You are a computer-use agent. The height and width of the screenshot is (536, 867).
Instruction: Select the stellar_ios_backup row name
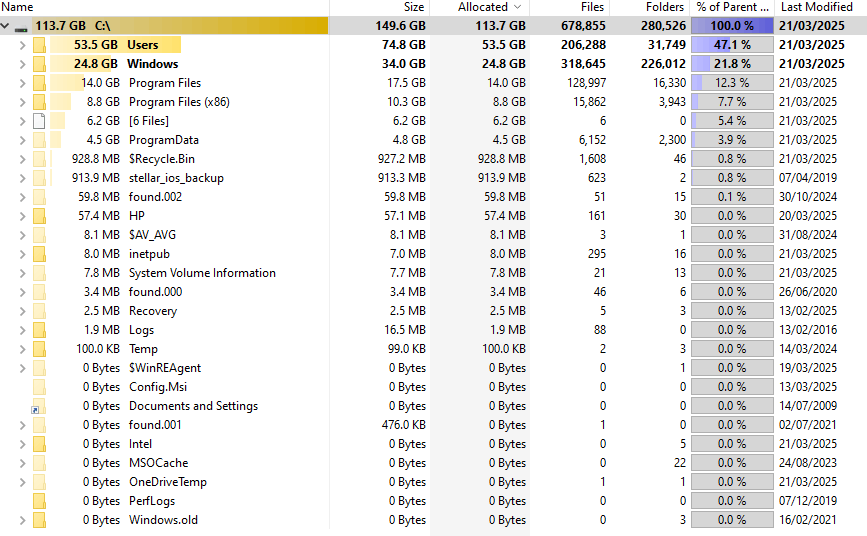point(176,178)
